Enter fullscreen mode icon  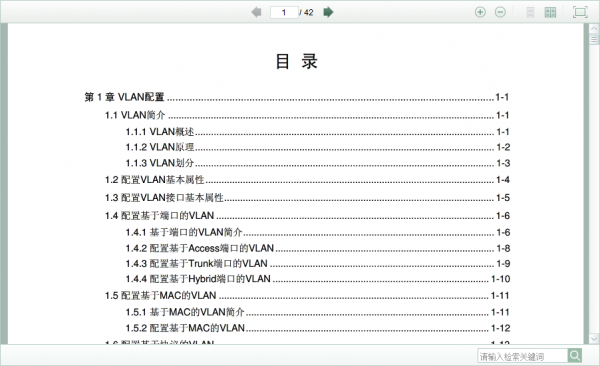580,12
